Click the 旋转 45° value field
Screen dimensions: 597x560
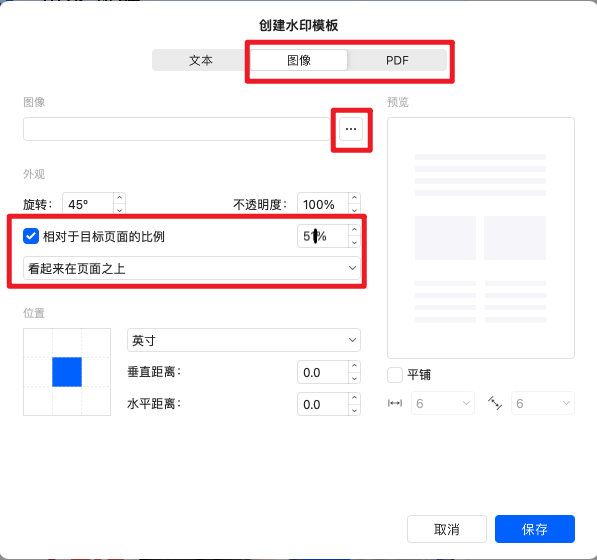point(88,204)
